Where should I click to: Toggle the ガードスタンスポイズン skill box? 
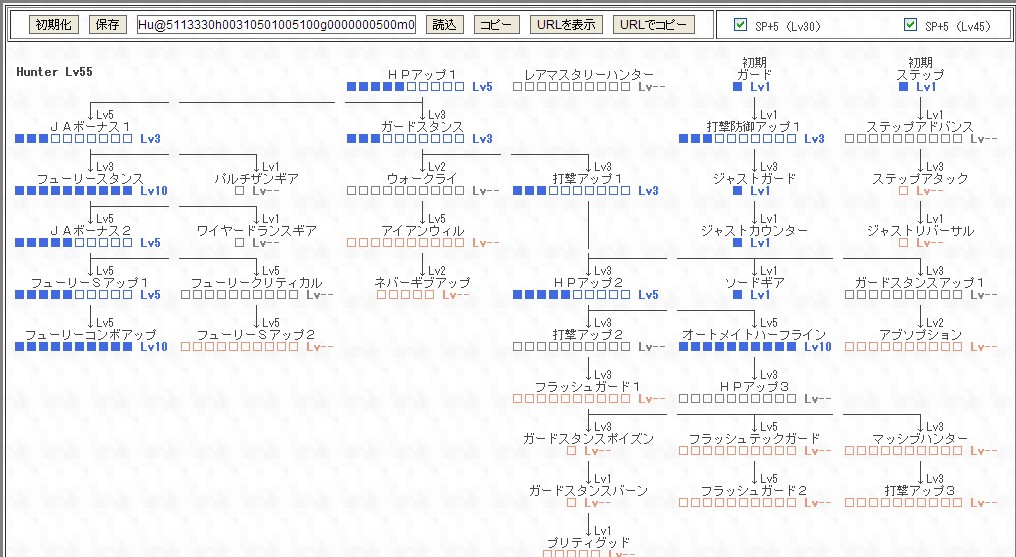pyautogui.click(x=571, y=451)
